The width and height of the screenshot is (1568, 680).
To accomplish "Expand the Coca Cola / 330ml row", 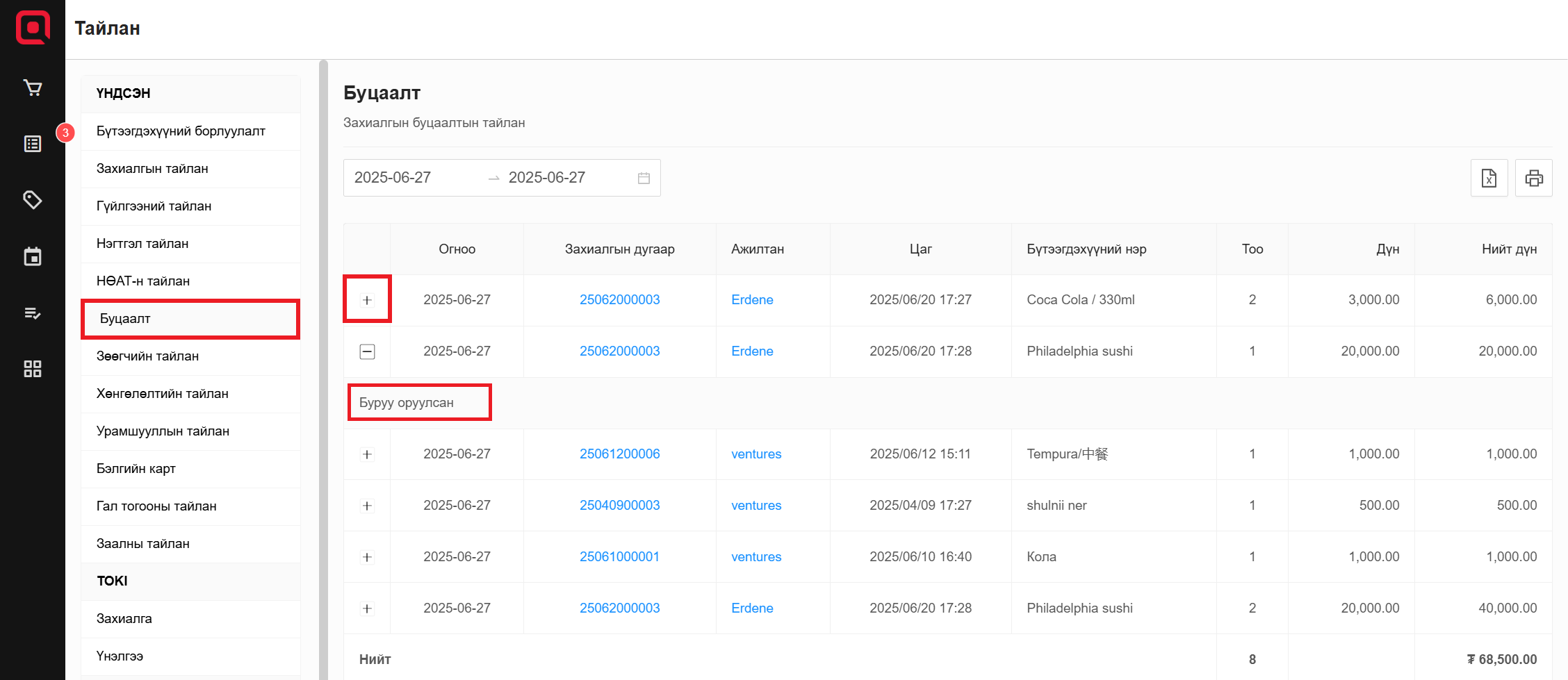I will [x=367, y=300].
